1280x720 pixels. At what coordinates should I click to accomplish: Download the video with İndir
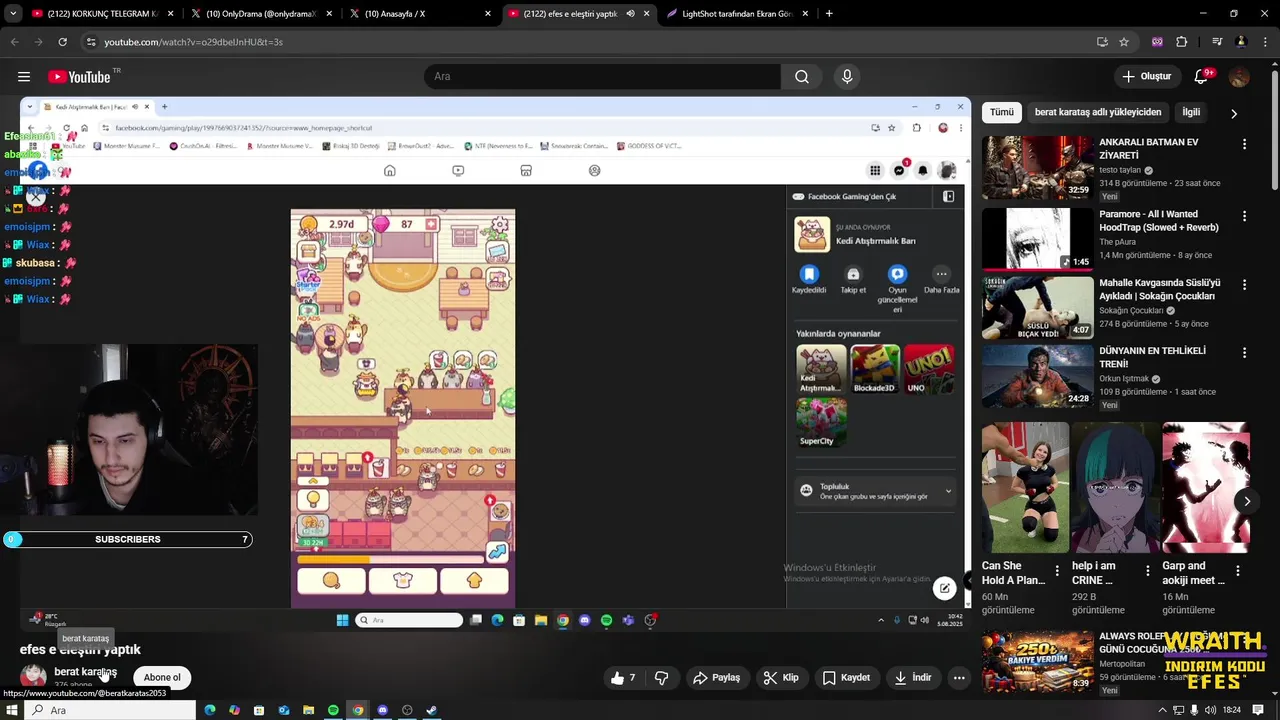click(912, 678)
